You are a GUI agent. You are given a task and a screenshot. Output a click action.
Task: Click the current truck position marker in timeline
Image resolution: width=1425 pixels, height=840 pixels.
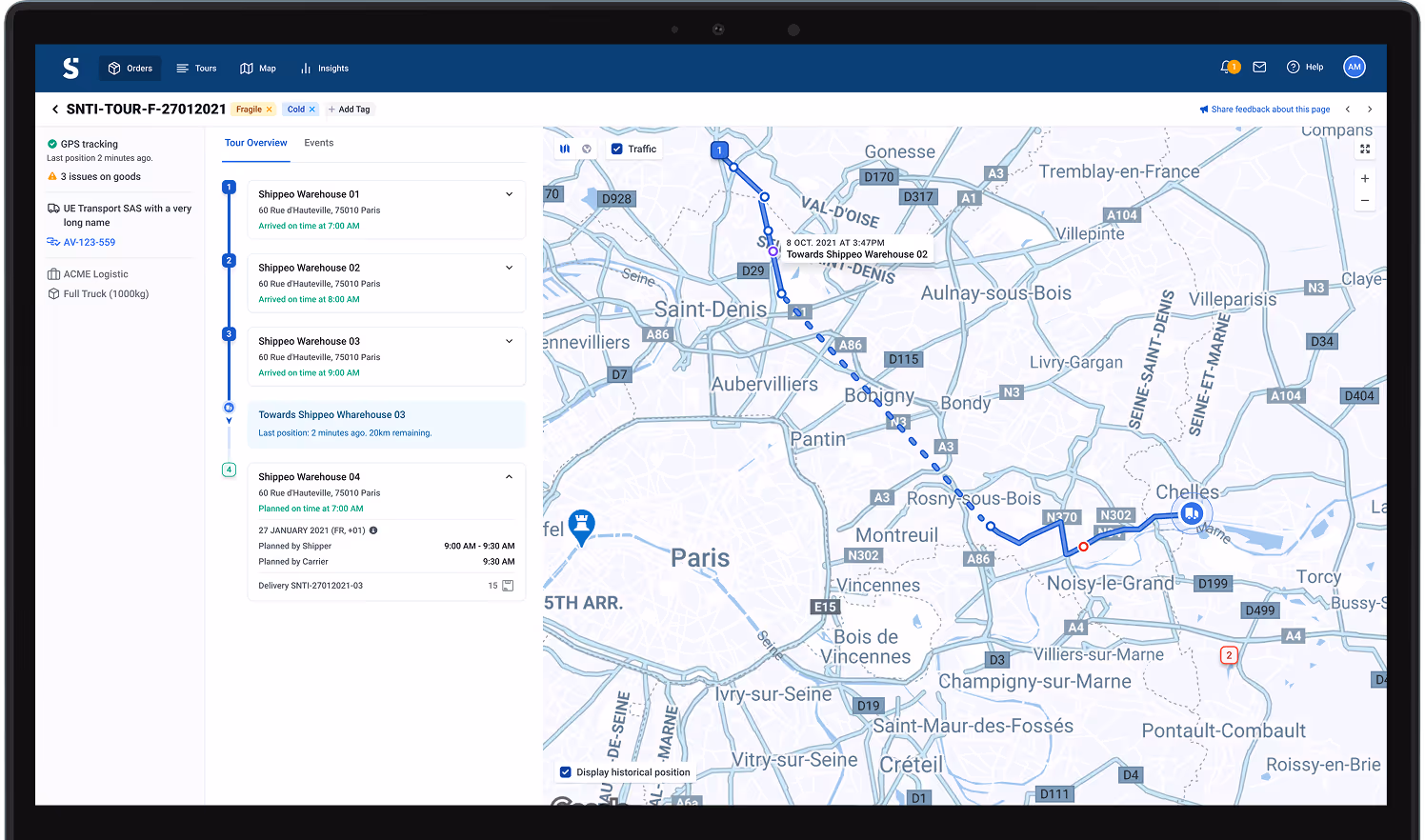click(229, 408)
